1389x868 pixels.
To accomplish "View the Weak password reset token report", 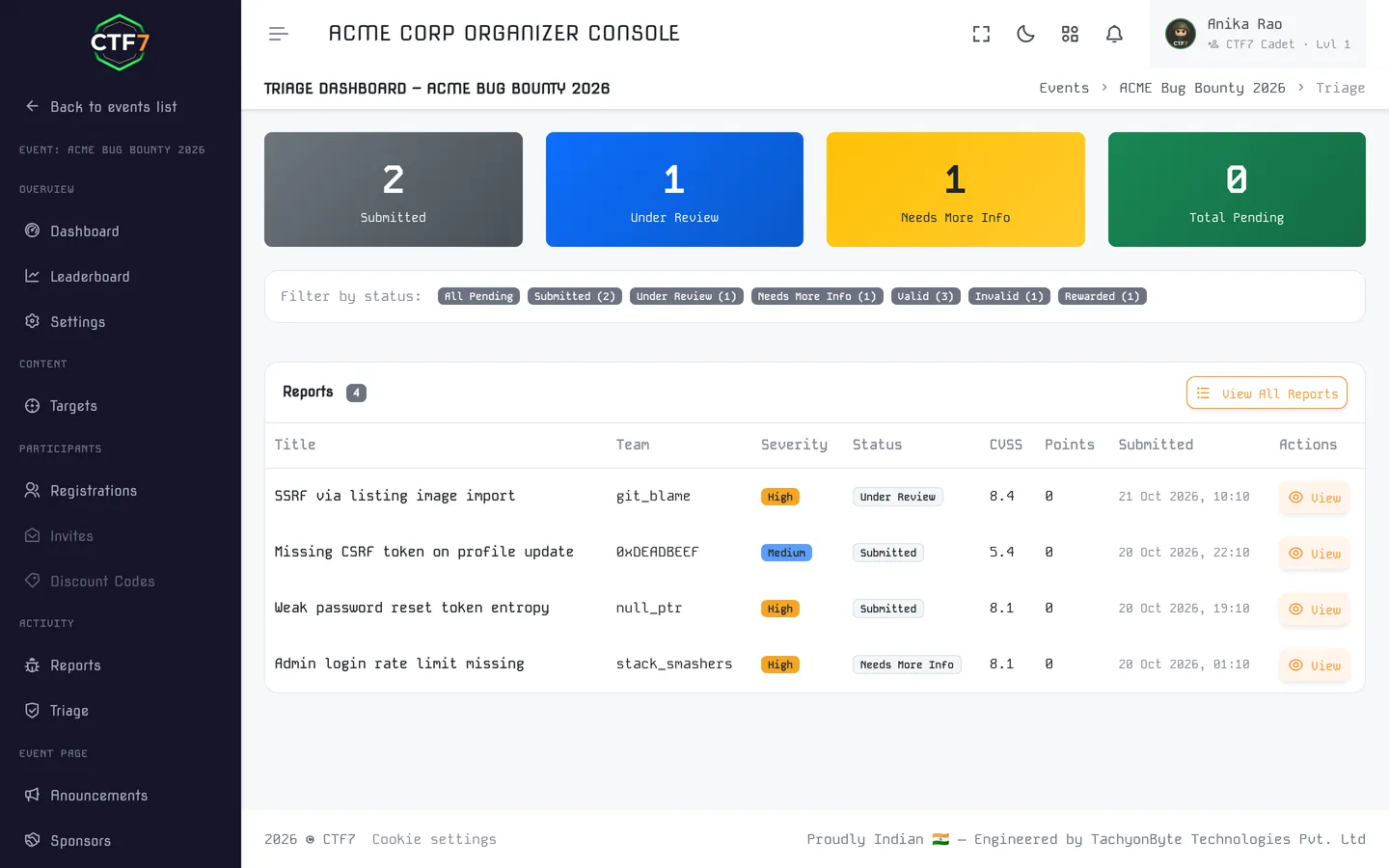I will click(x=1315, y=610).
